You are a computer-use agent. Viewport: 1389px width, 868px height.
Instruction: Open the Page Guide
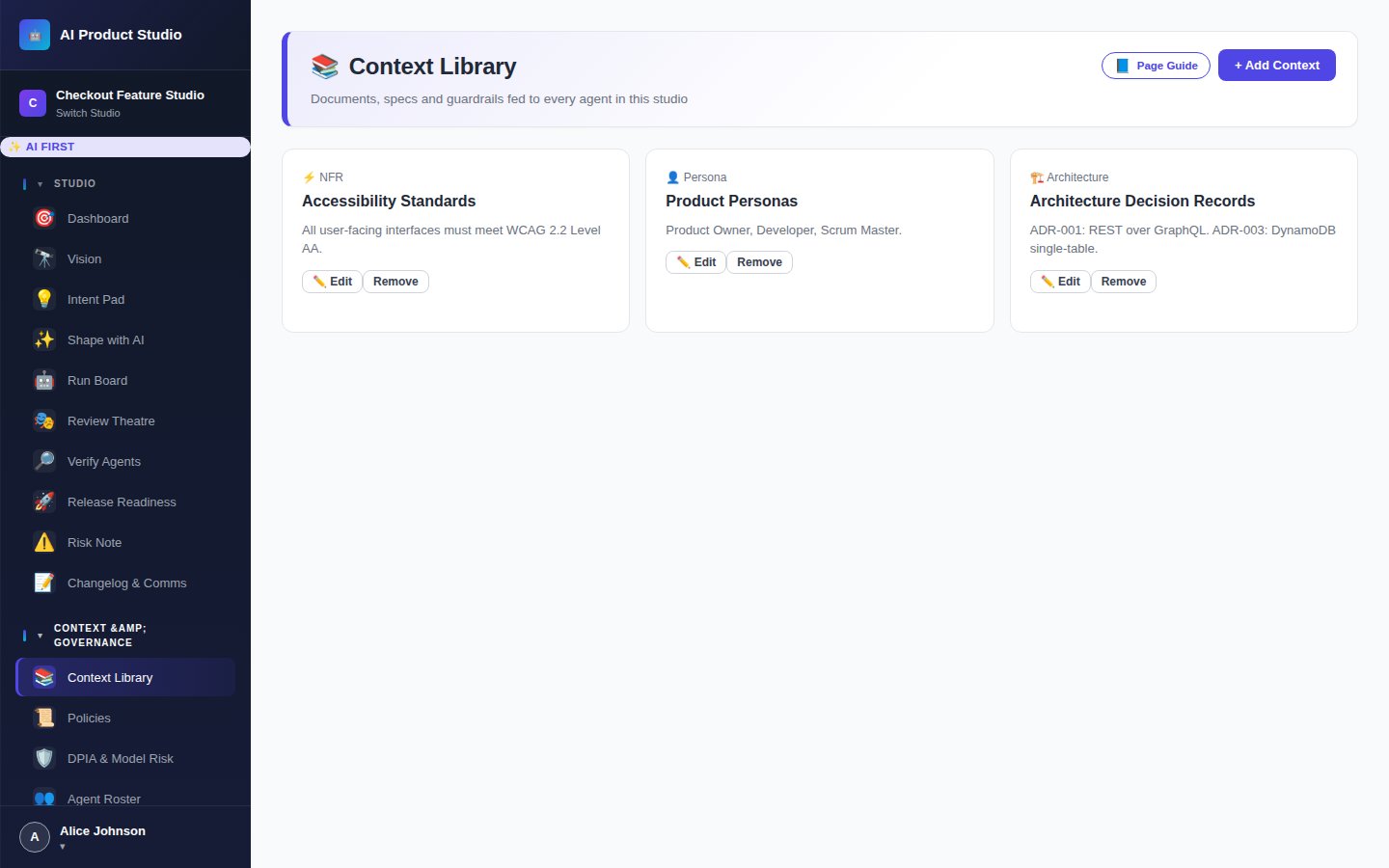(1156, 66)
